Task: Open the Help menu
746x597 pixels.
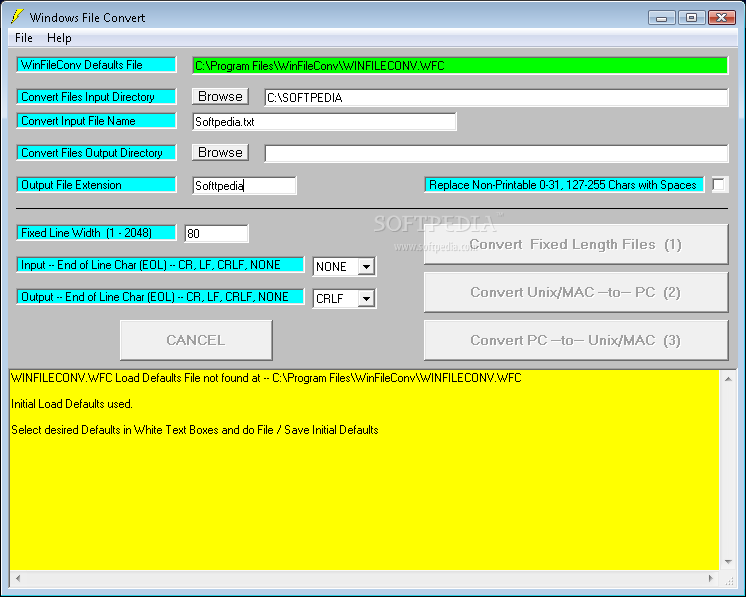Action: [59, 38]
